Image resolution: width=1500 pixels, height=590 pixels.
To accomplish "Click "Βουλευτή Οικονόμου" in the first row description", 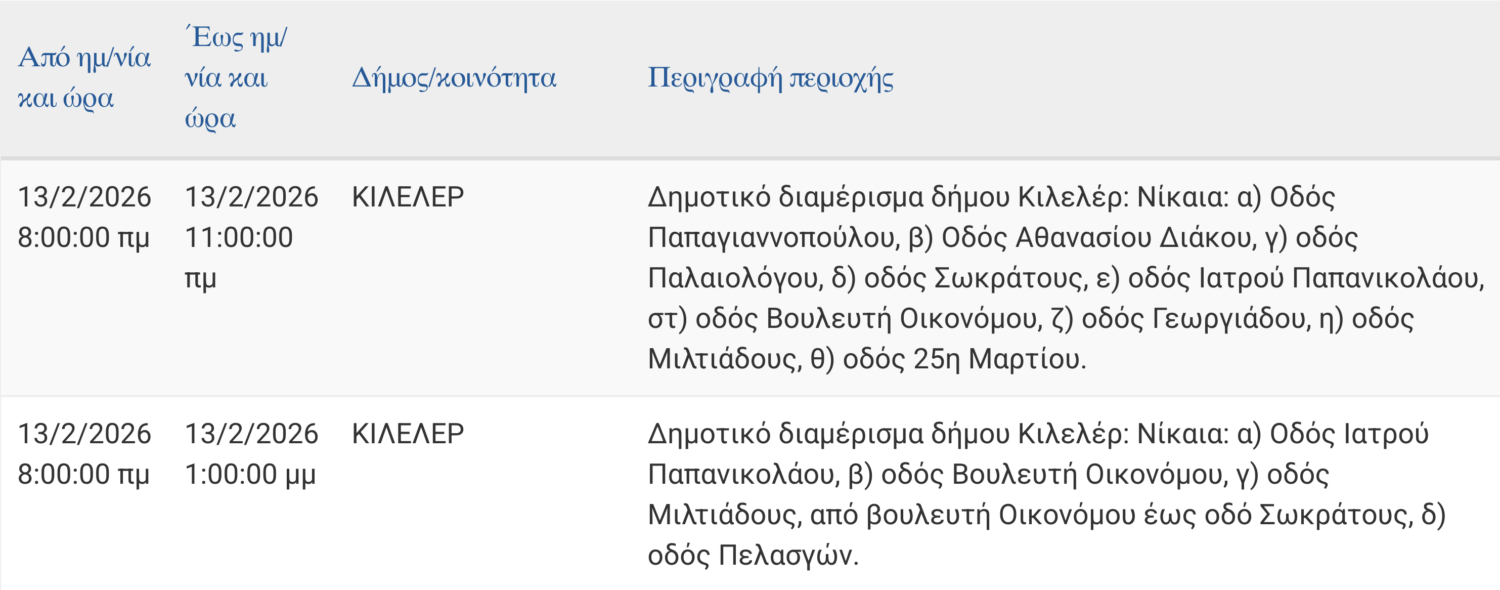I will coord(897,319).
